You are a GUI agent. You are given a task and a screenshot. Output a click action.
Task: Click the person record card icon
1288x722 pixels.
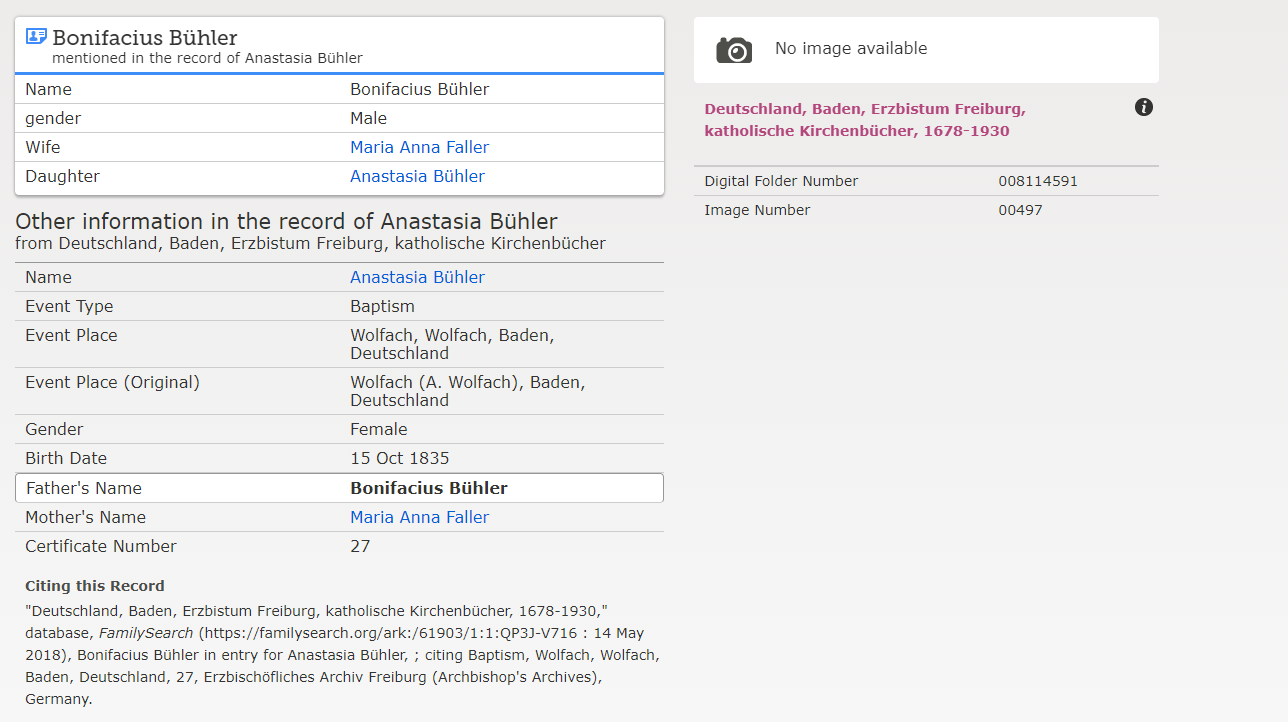(x=36, y=36)
